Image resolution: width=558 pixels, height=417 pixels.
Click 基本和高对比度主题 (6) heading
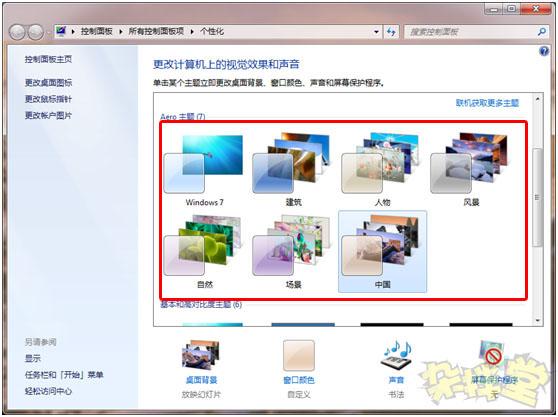coord(201,305)
